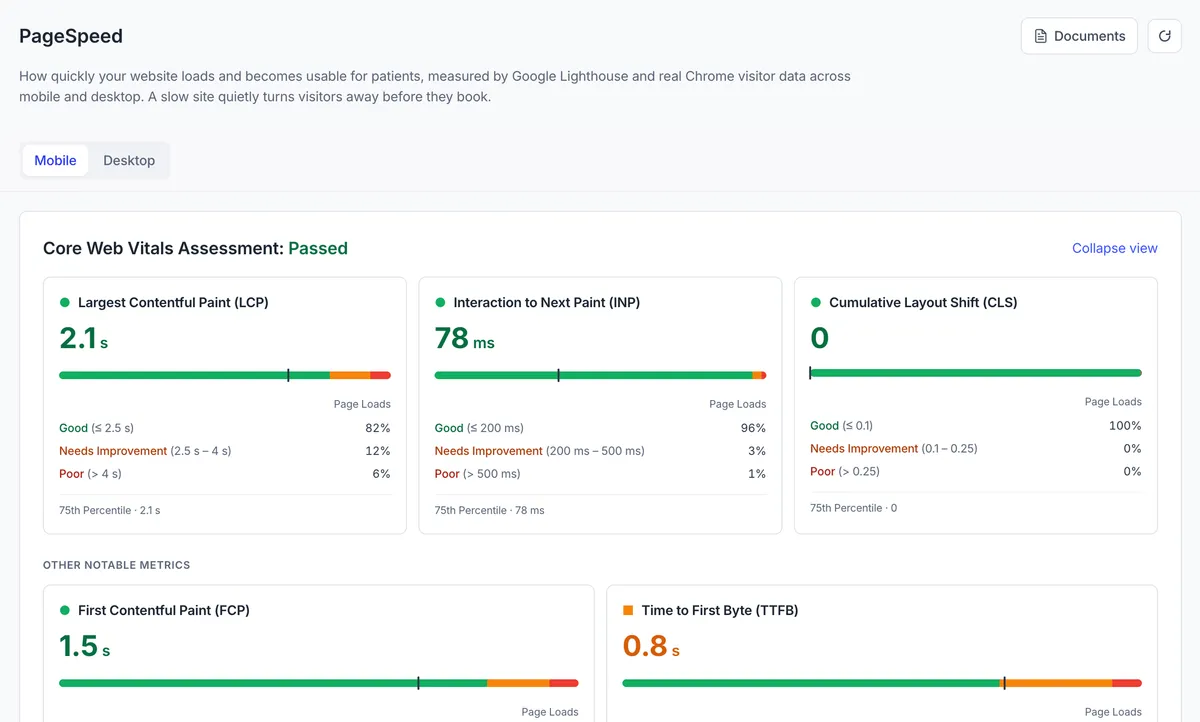The height and width of the screenshot is (722, 1200).
Task: Click the 3% page loads value
Action: 756,451
